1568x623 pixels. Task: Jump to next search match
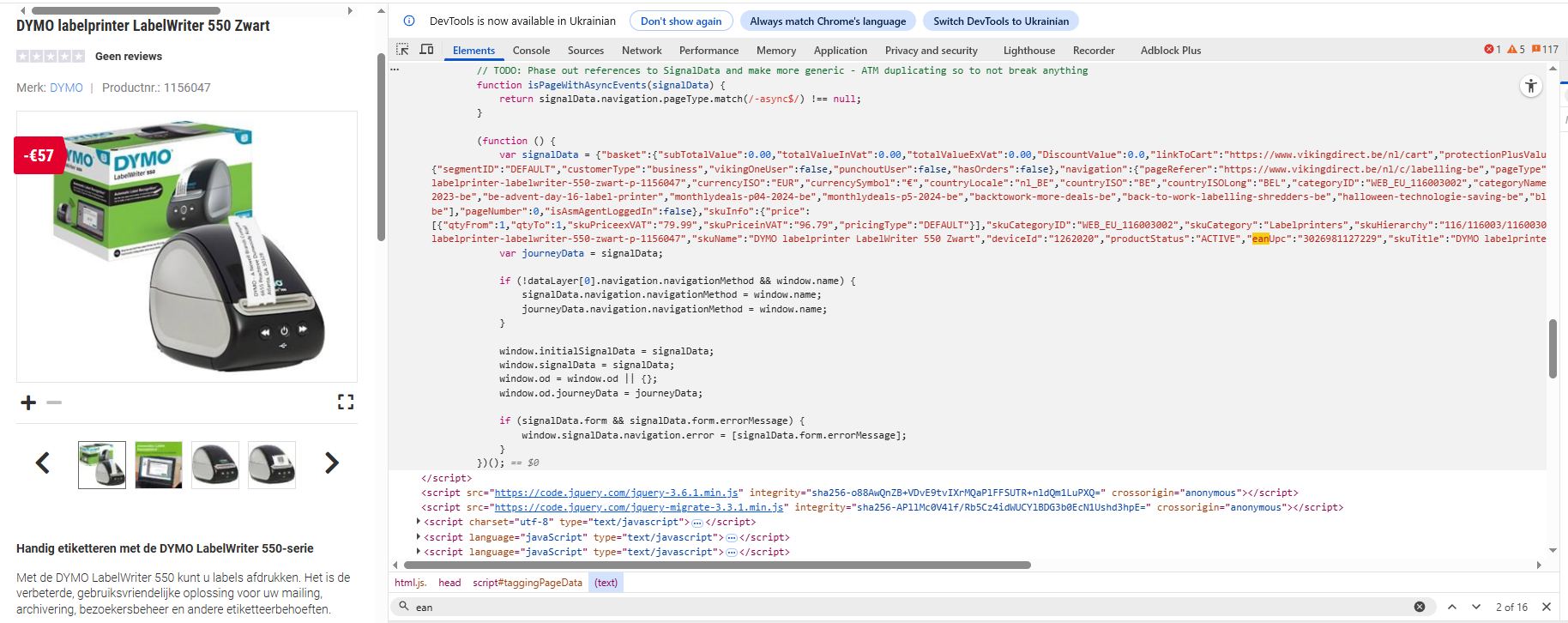(1476, 607)
